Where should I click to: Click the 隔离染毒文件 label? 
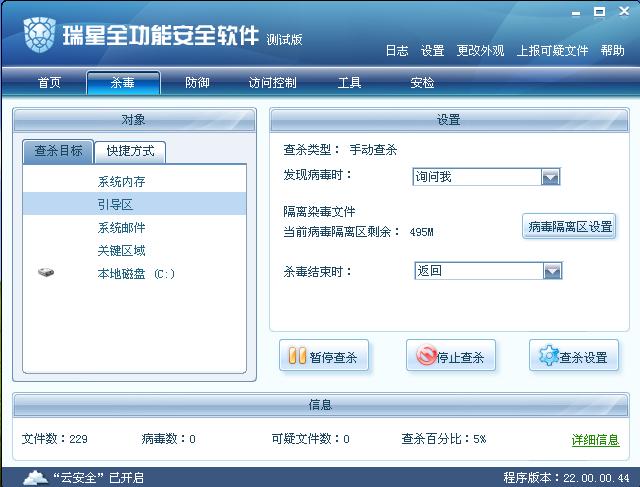point(319,211)
